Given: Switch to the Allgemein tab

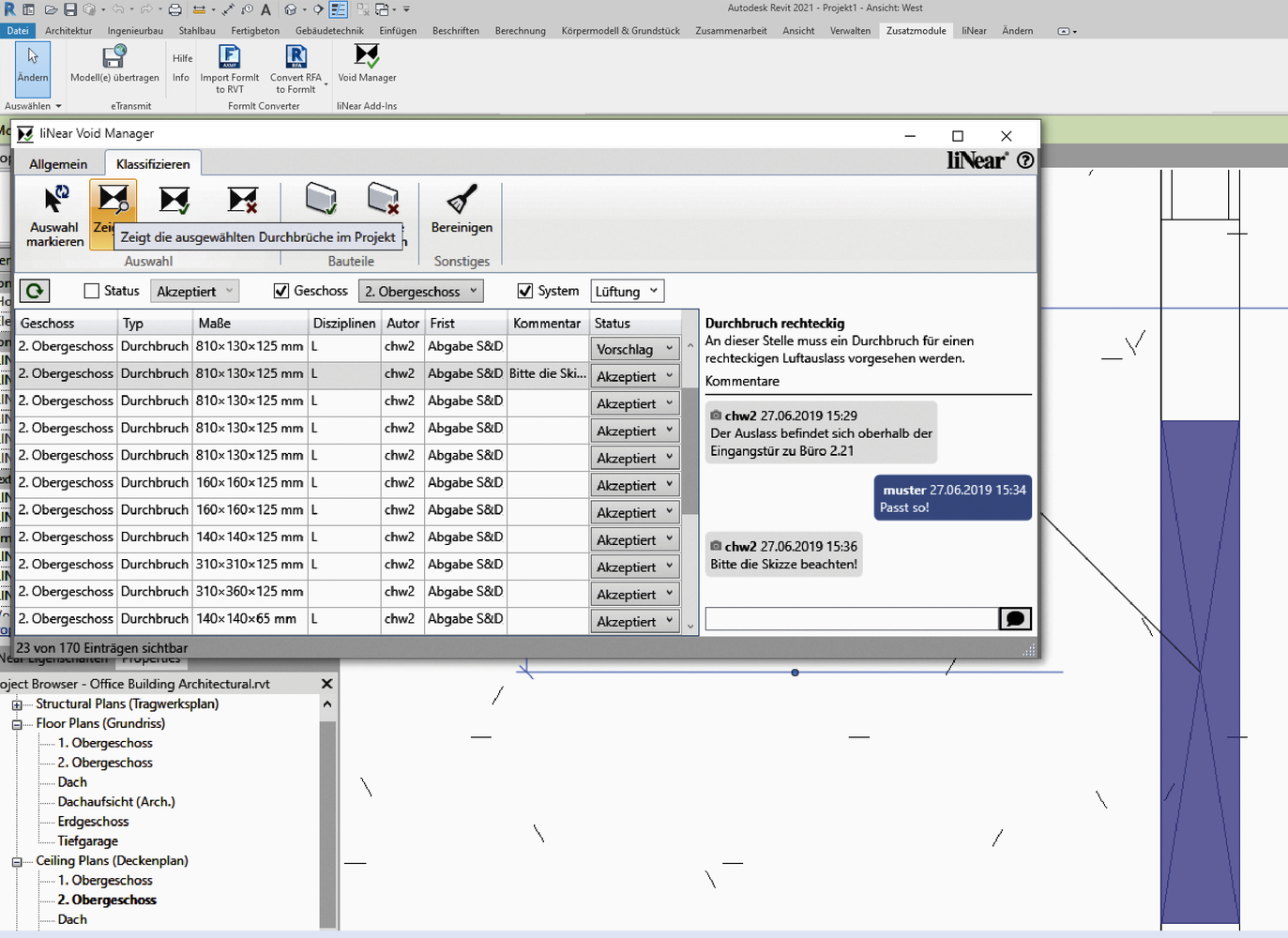Looking at the screenshot, I should point(58,164).
